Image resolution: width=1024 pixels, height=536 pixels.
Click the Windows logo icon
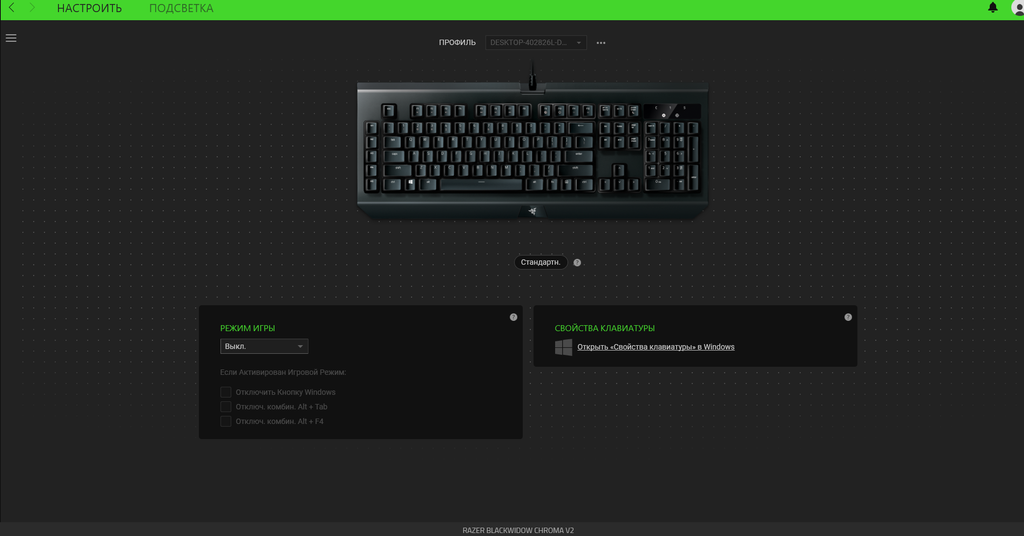(563, 347)
